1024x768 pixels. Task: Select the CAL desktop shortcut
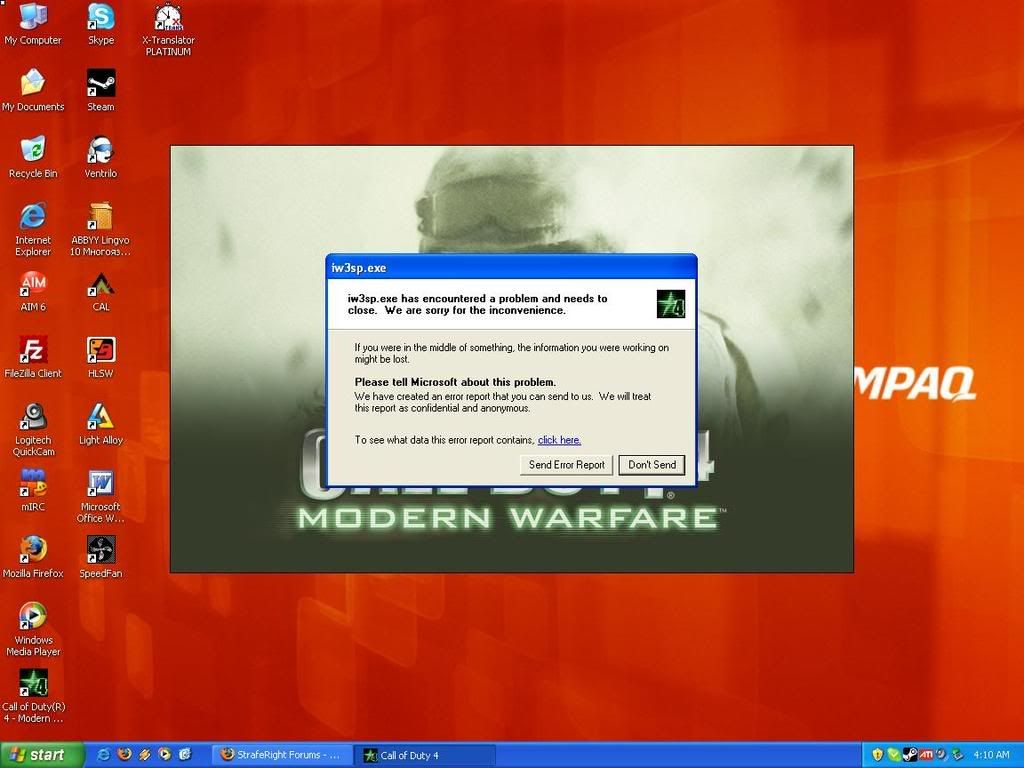[x=101, y=291]
